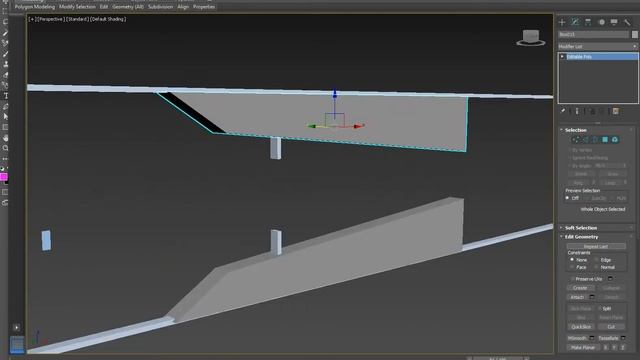Open the viewport [+] general menu

[x=32, y=19]
